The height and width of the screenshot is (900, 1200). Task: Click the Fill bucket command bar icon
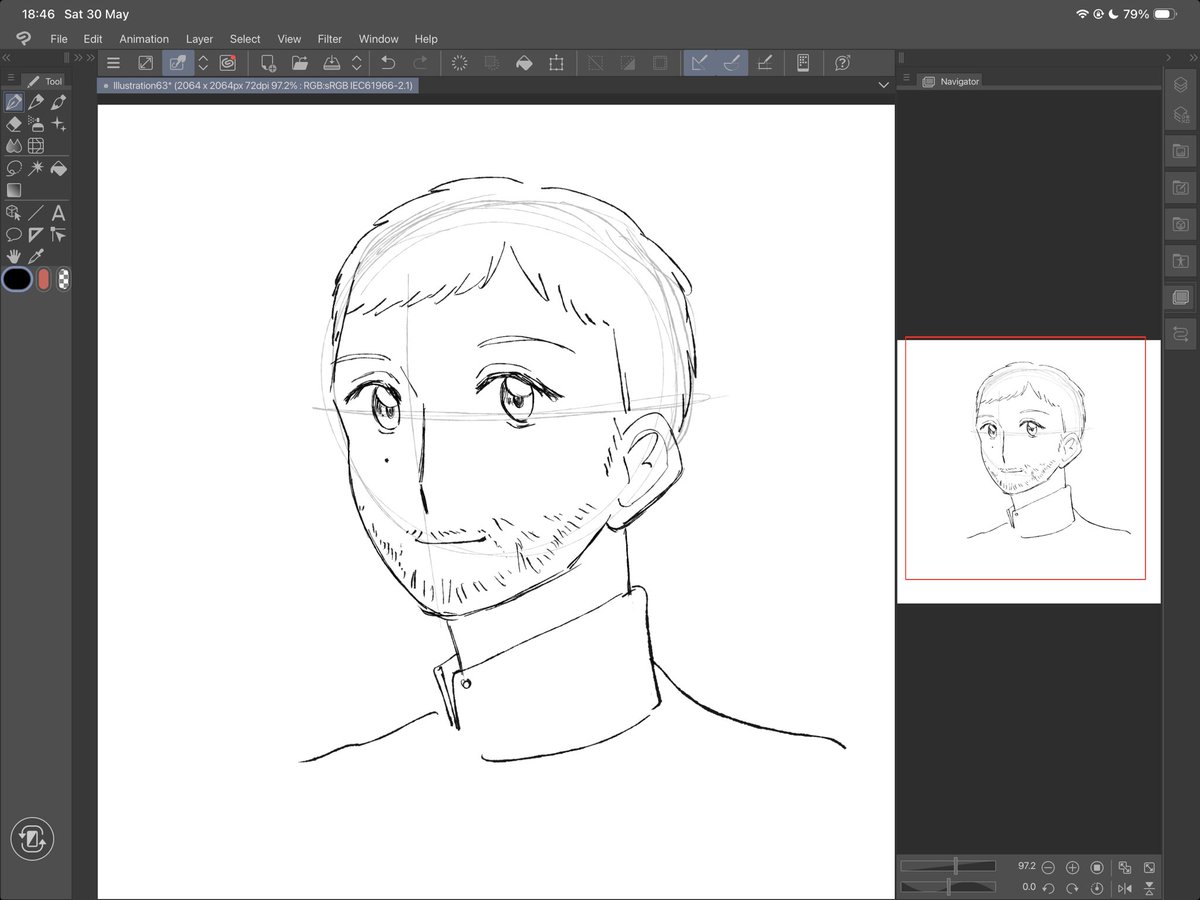click(x=524, y=62)
